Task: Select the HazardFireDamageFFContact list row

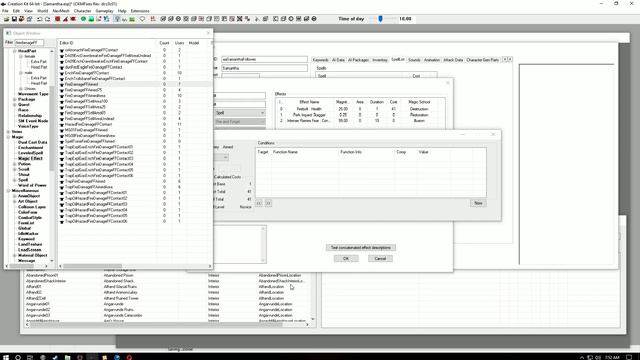Action: click(x=135, y=124)
